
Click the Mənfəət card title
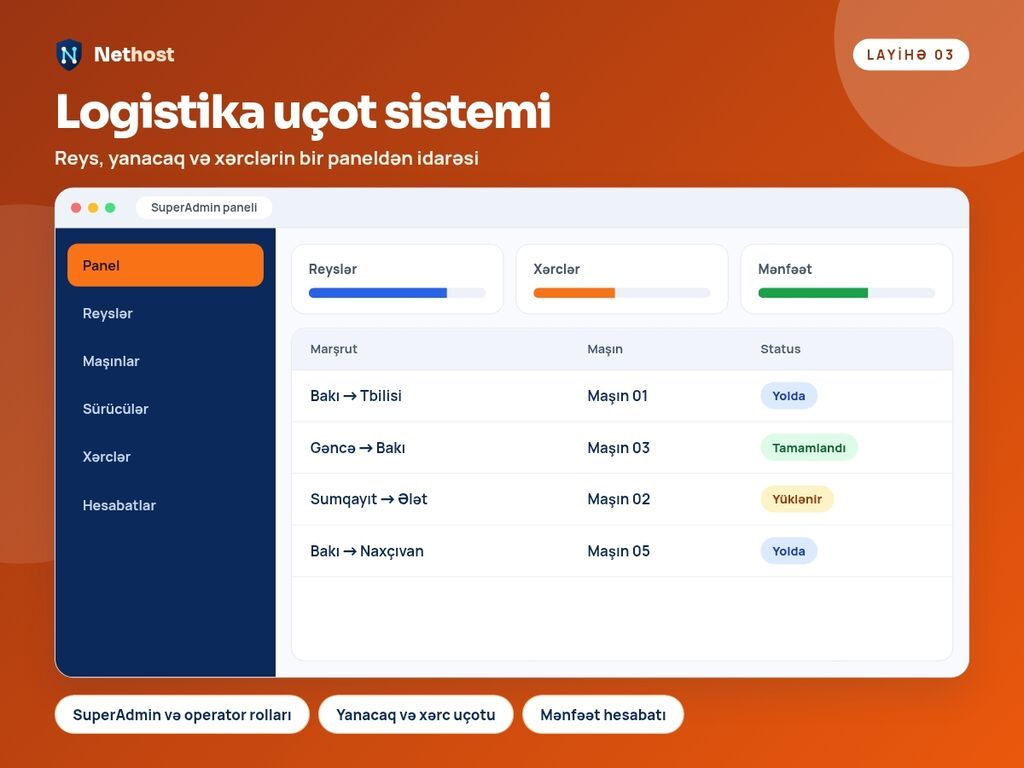[785, 269]
